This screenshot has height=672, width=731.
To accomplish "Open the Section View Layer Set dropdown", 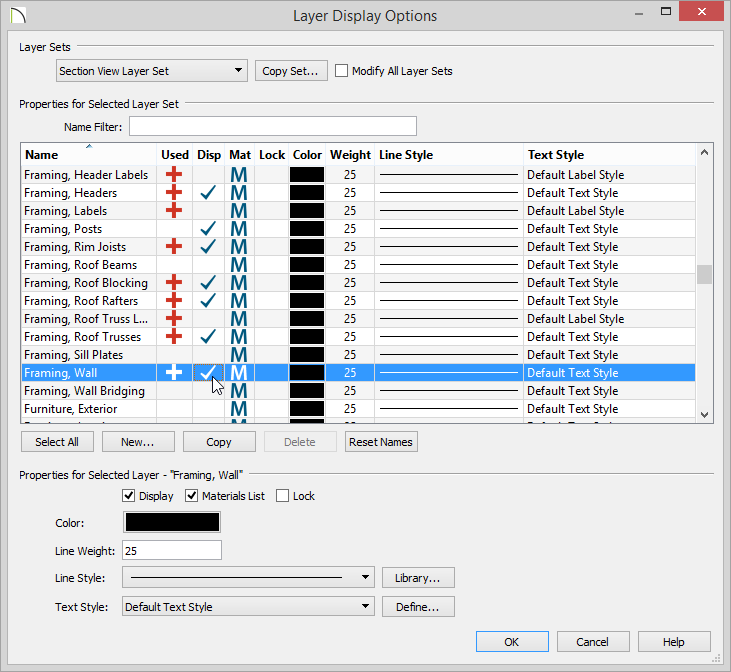I will [152, 71].
